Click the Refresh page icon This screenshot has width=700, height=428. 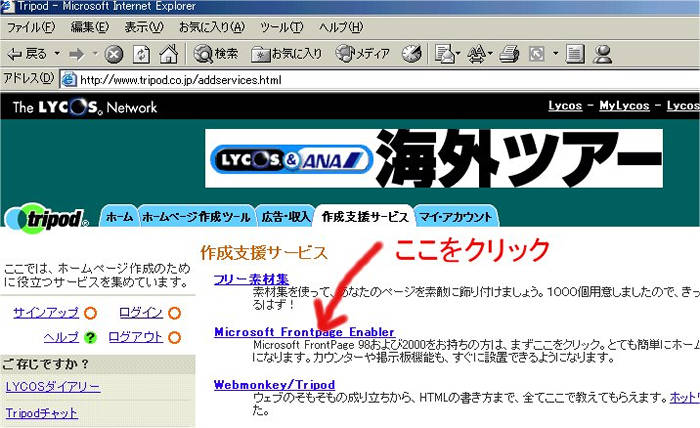[x=142, y=54]
